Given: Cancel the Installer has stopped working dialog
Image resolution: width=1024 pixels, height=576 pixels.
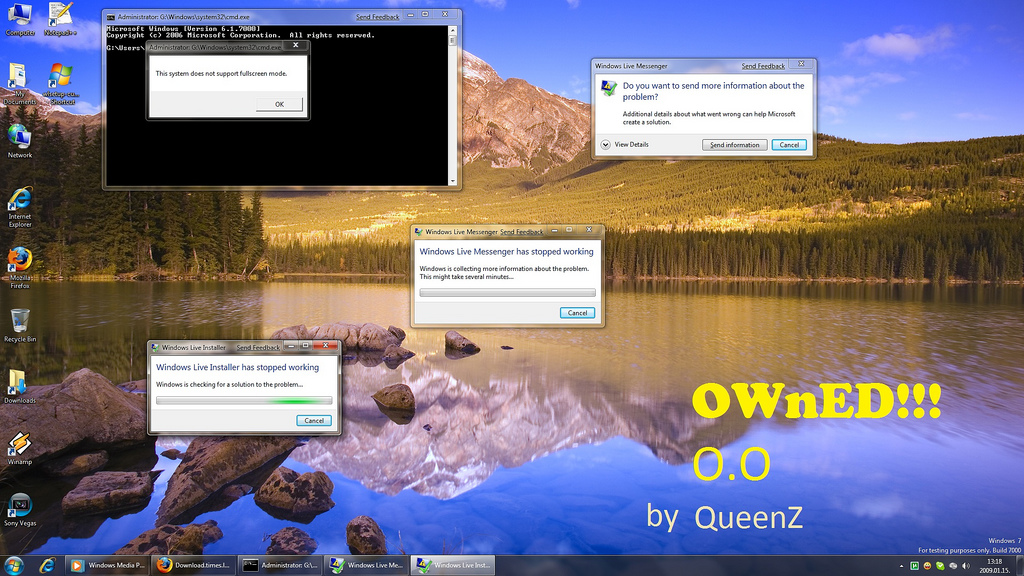Looking at the screenshot, I should pos(314,421).
